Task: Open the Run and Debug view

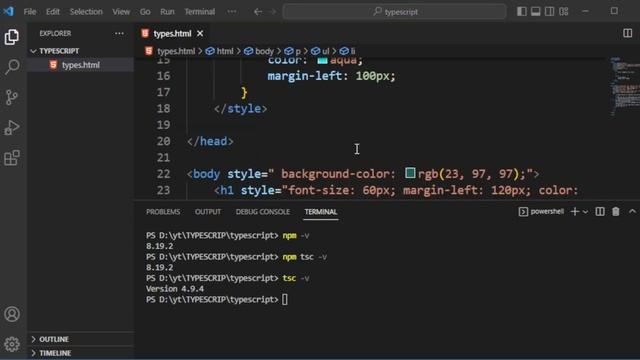Action: coord(12,127)
